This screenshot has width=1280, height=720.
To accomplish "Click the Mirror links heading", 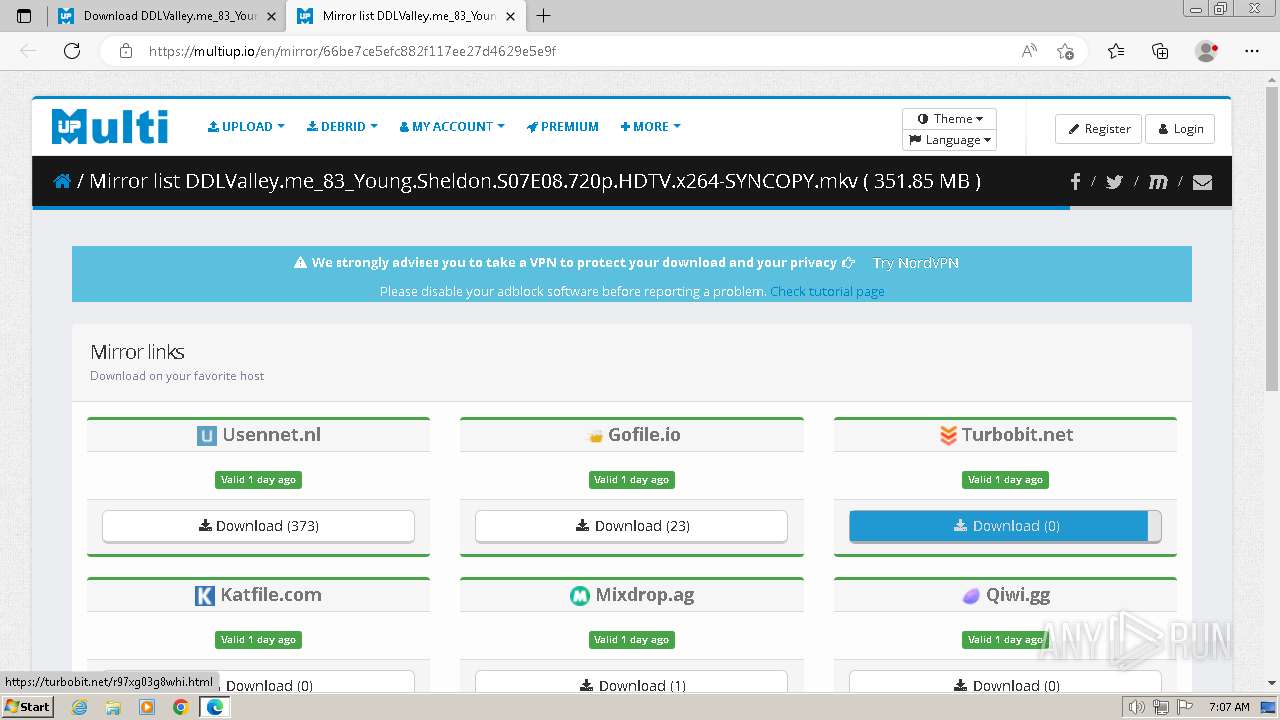I will (137, 352).
